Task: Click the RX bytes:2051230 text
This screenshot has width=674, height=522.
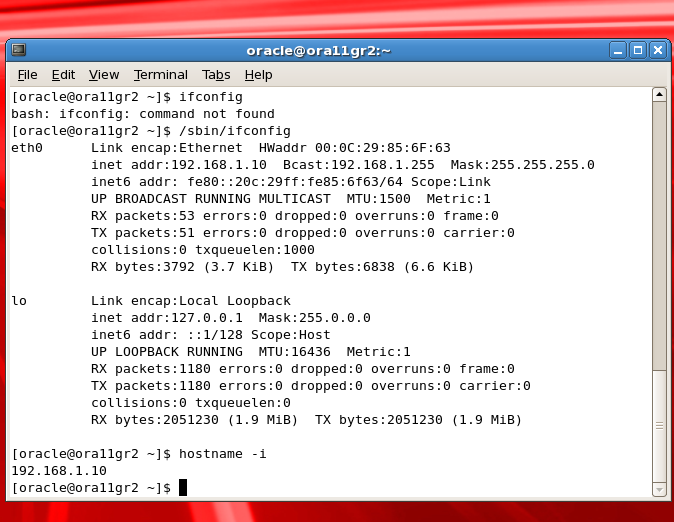Action: click(x=155, y=420)
